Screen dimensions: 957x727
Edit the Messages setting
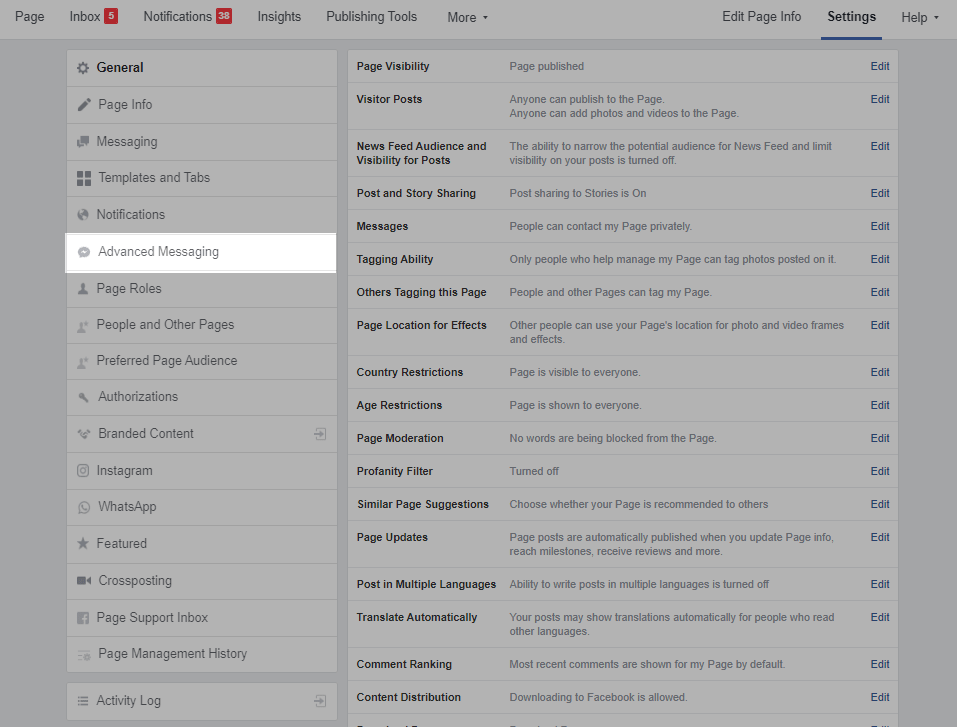pos(879,226)
